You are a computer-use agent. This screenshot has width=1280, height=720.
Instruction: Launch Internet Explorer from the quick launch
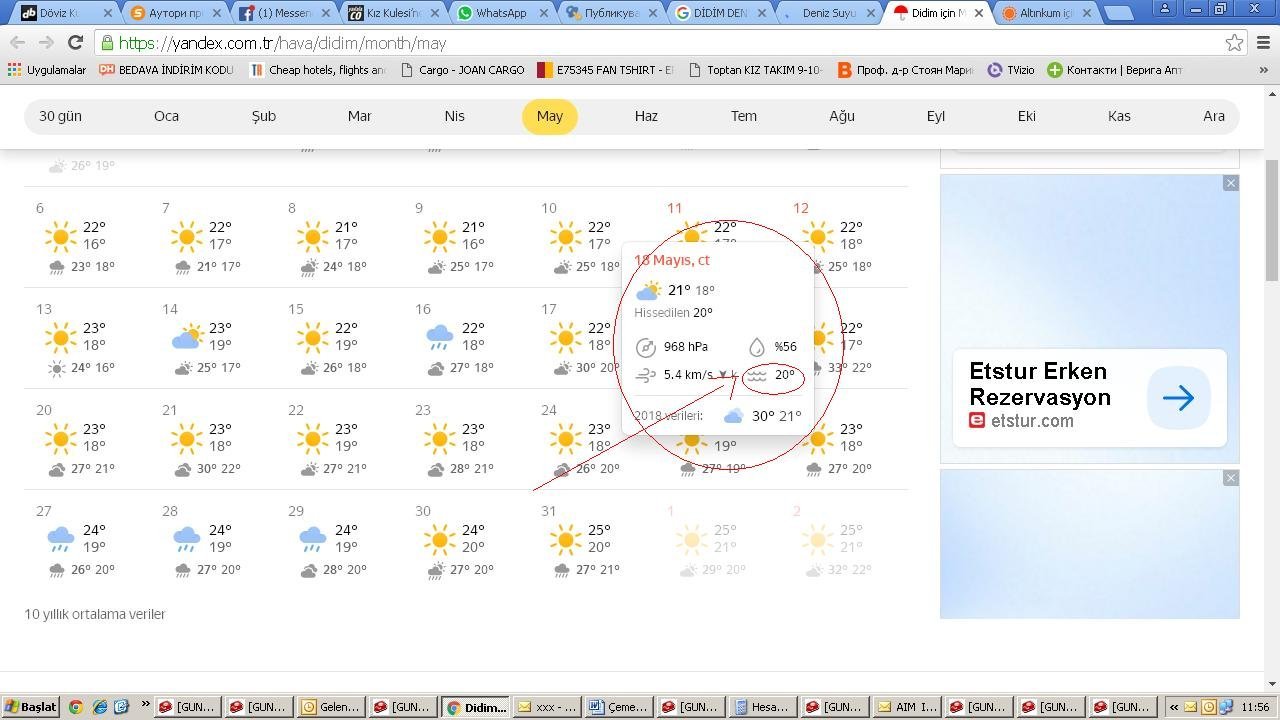(x=99, y=706)
